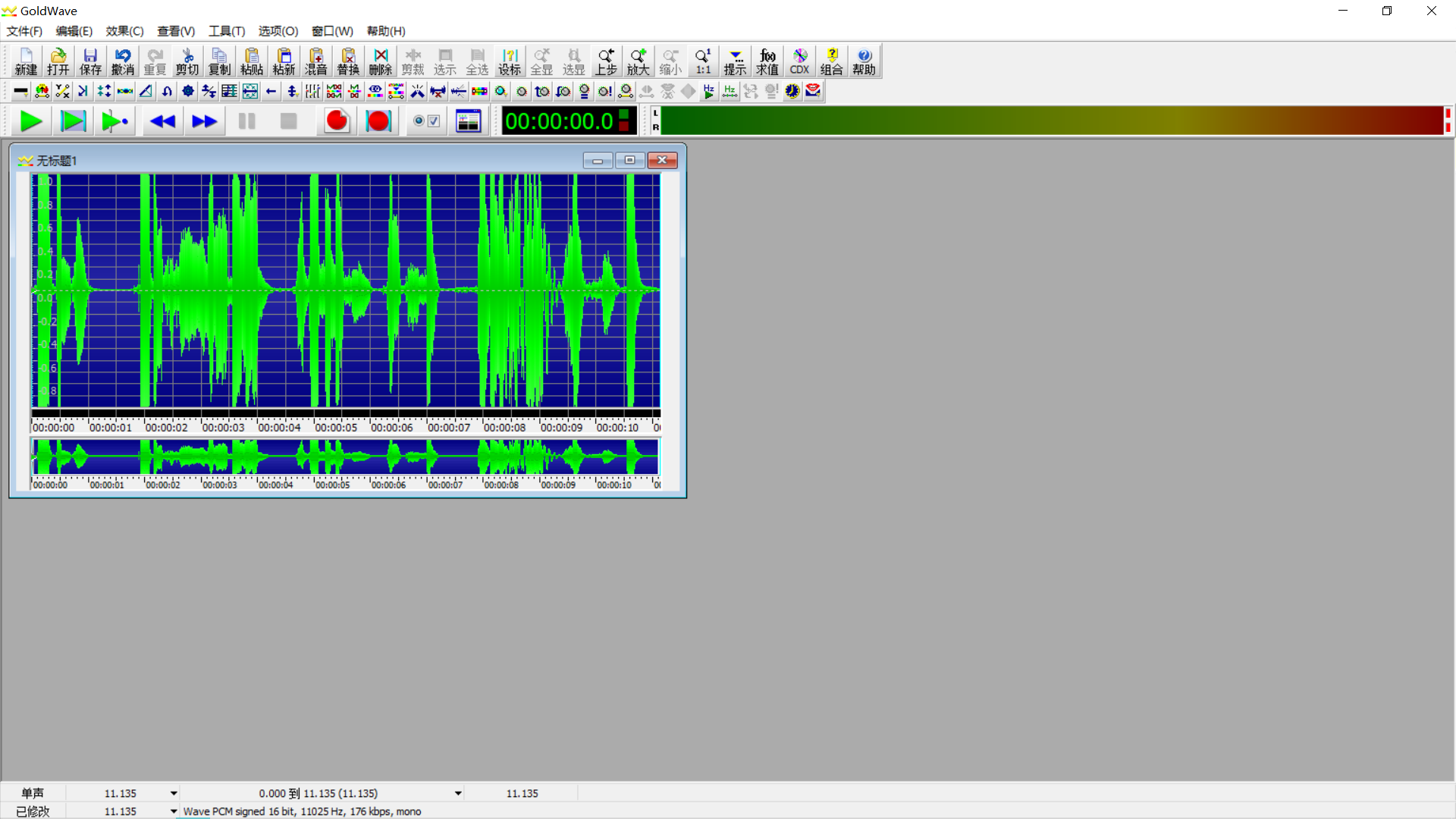Open a file with 打开
This screenshot has height=819, width=1456.
tap(58, 61)
